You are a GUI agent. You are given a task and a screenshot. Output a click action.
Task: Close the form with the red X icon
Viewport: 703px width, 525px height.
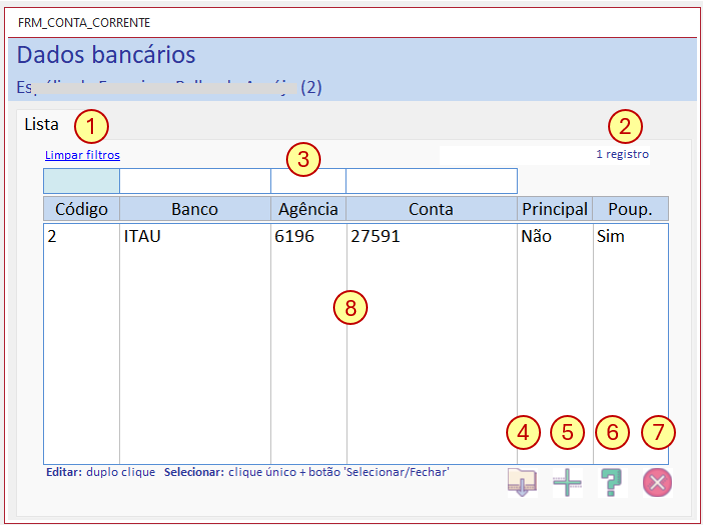[657, 483]
